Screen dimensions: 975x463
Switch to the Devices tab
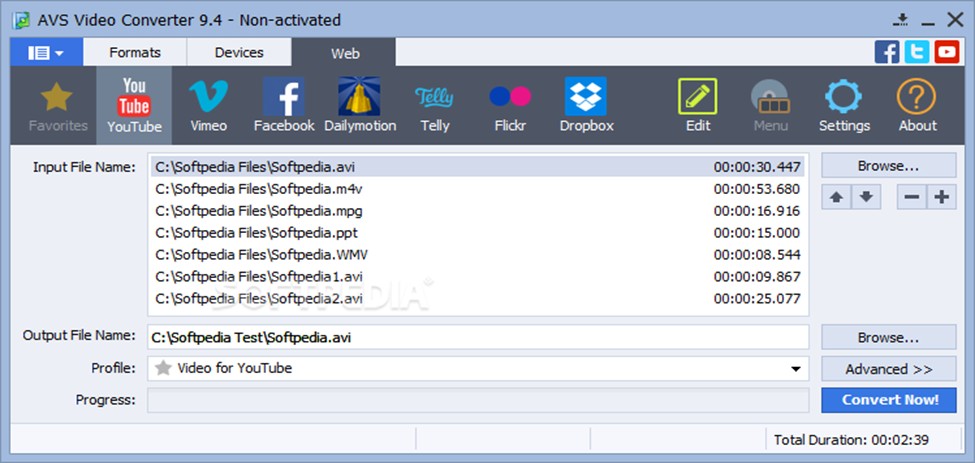(x=239, y=52)
